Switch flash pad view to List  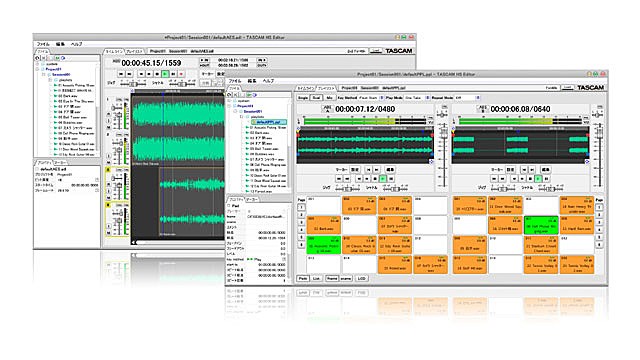coord(317,278)
